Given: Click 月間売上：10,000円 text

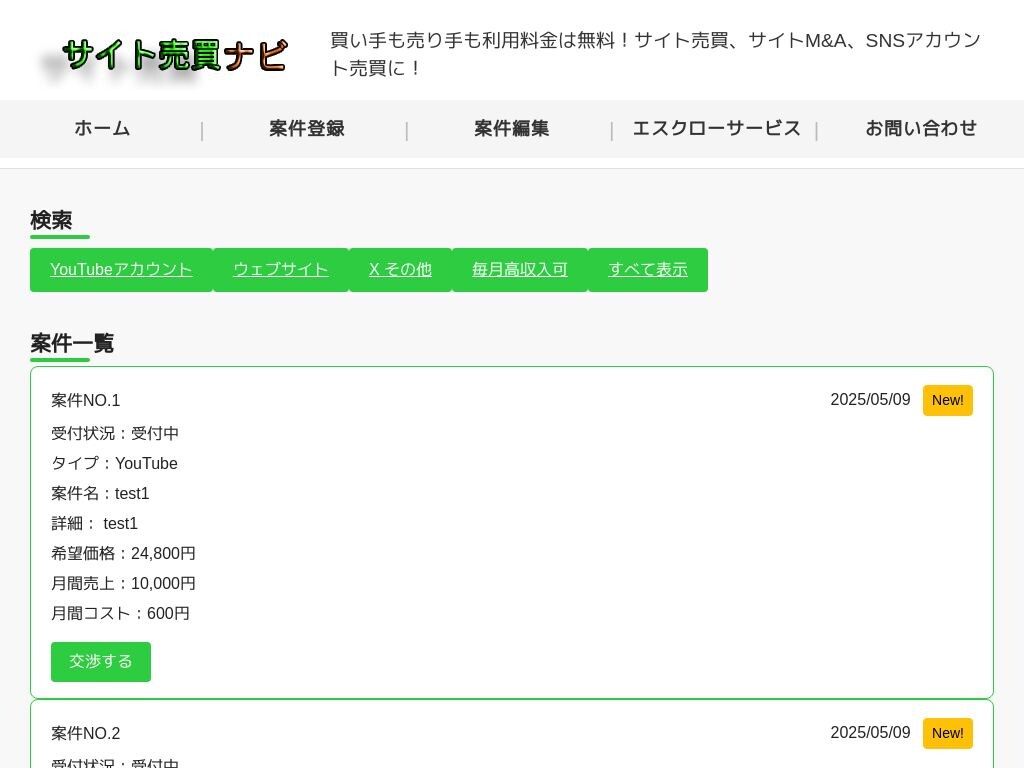Looking at the screenshot, I should point(123,584).
